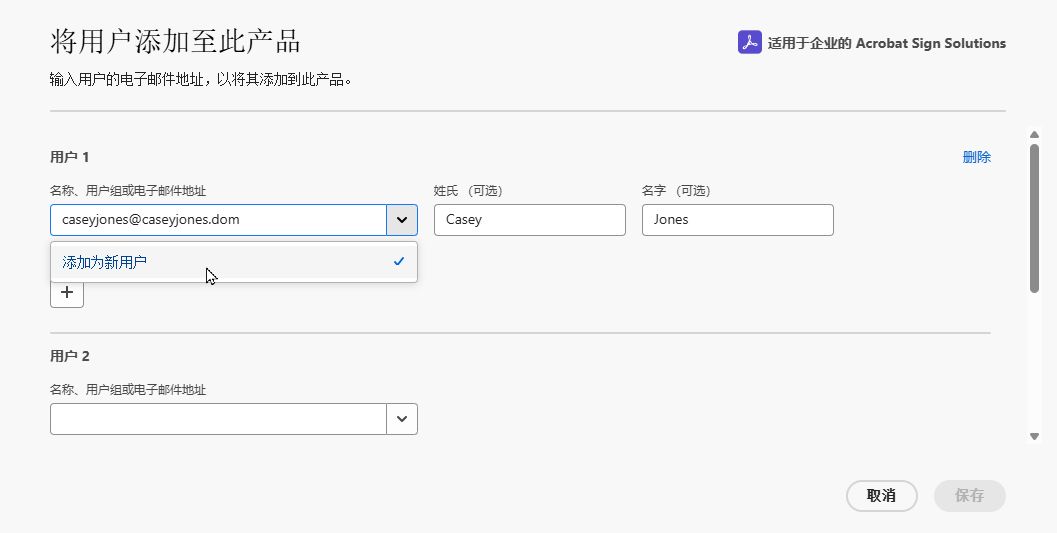Click the empty User 2 email field
Viewport: 1057px width, 533px height.
click(218, 419)
